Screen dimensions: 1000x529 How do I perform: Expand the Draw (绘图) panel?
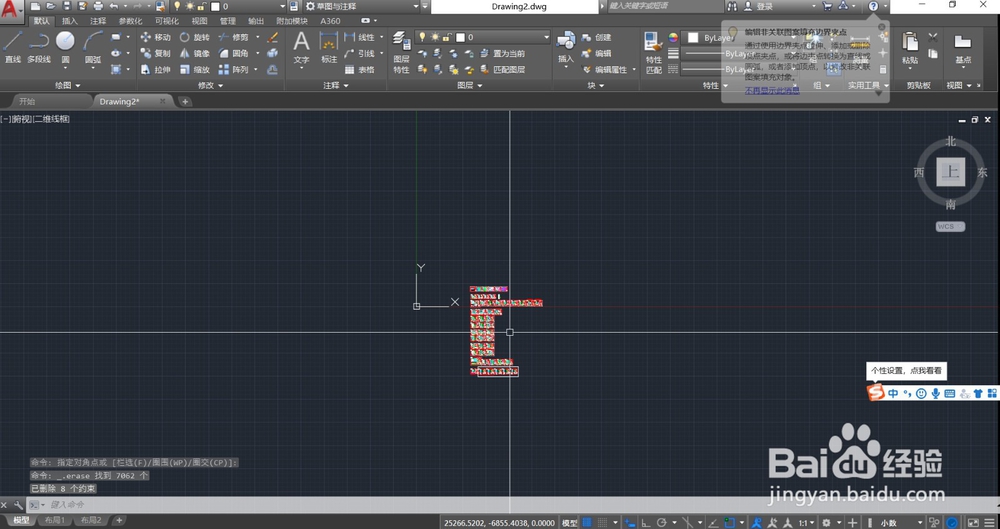point(68,86)
